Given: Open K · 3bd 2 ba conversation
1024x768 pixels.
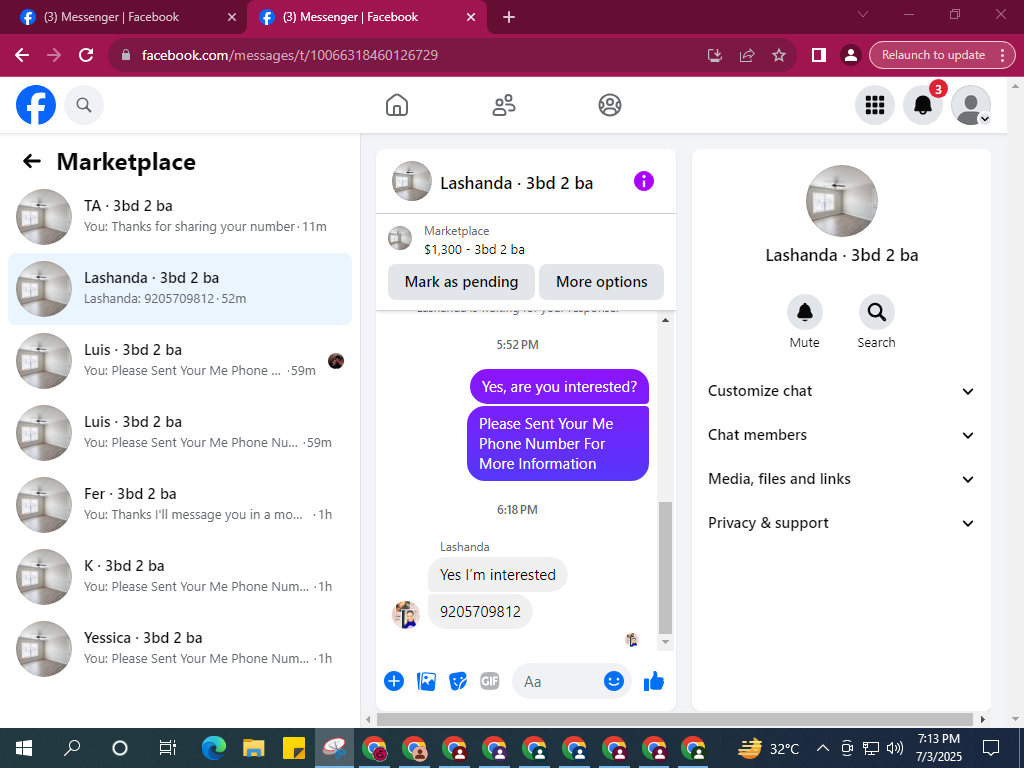Looking at the screenshot, I should coord(180,577).
